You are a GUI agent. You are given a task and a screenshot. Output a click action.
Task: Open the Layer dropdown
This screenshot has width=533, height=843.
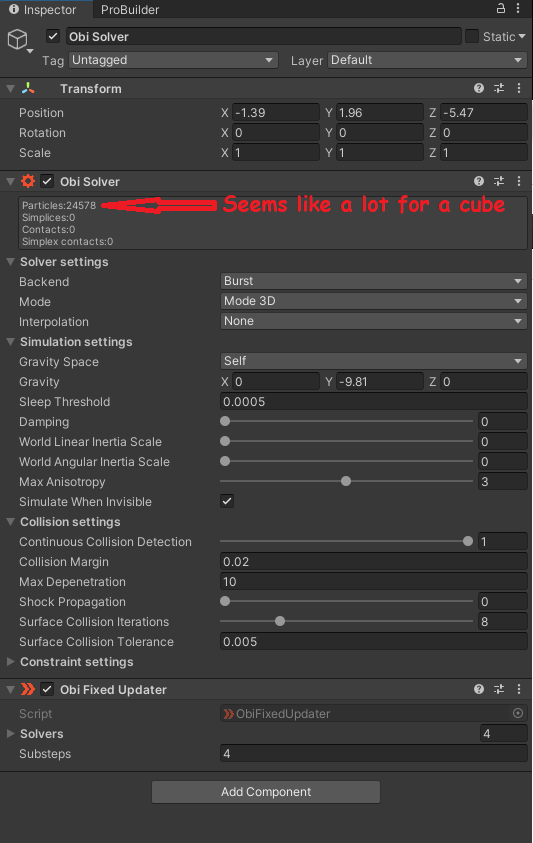point(427,60)
